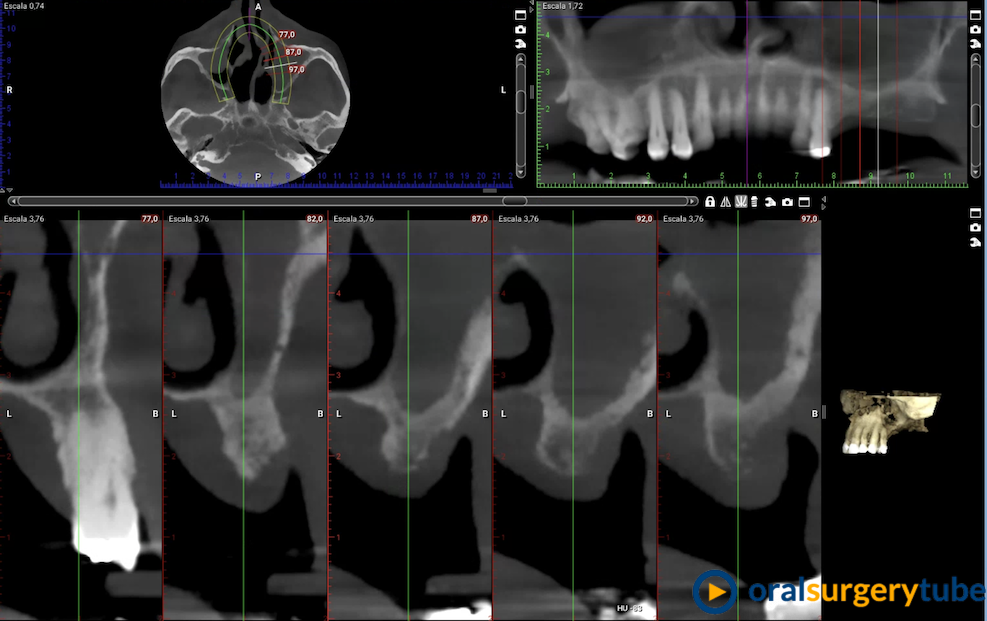This screenshot has width=987, height=621.
Task: Maximize the axial view panel
Action: click(520, 15)
